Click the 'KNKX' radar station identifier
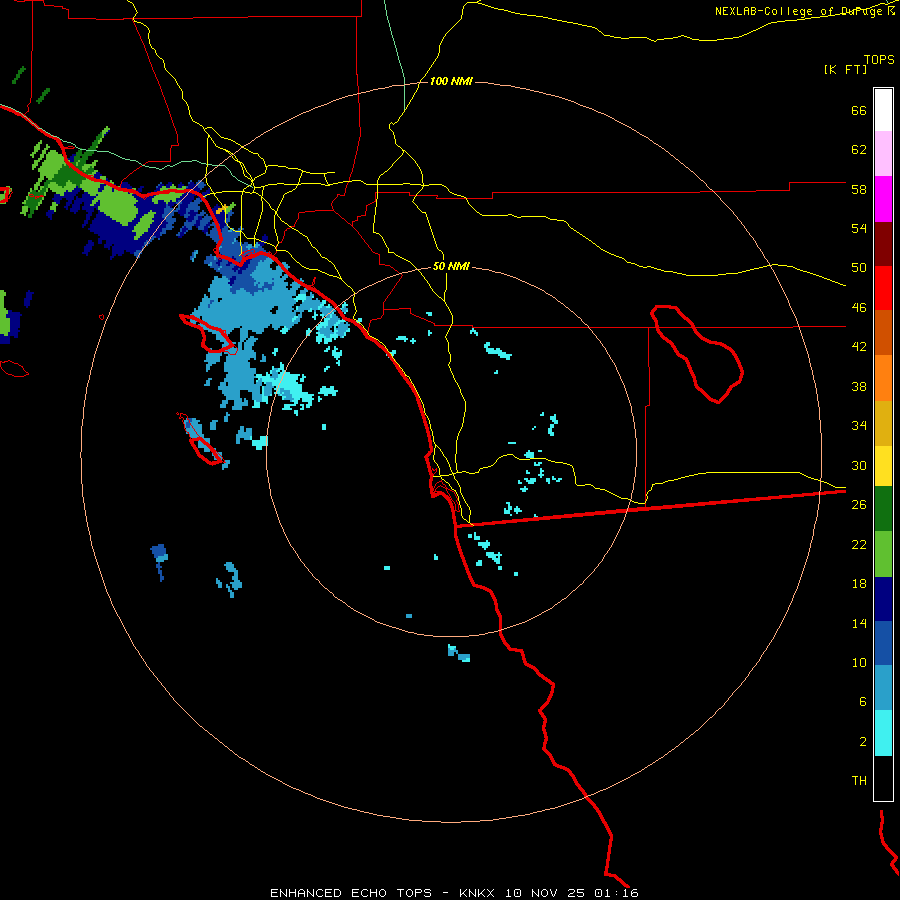Image resolution: width=900 pixels, height=900 pixels. pyautogui.click(x=478, y=893)
